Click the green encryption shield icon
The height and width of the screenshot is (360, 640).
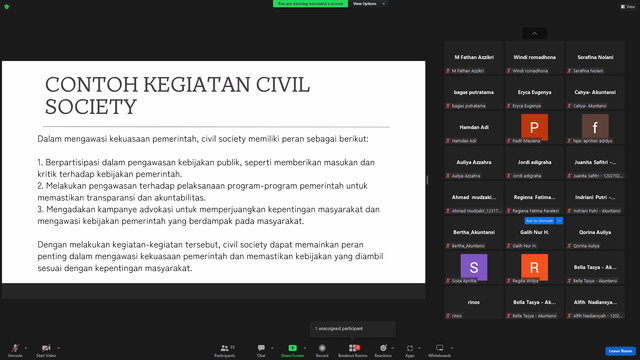[x=7, y=7]
